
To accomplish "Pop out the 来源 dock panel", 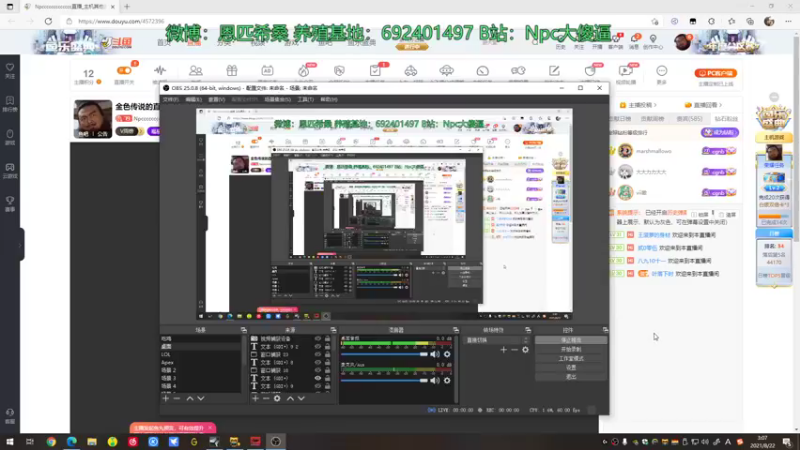I will point(333,330).
